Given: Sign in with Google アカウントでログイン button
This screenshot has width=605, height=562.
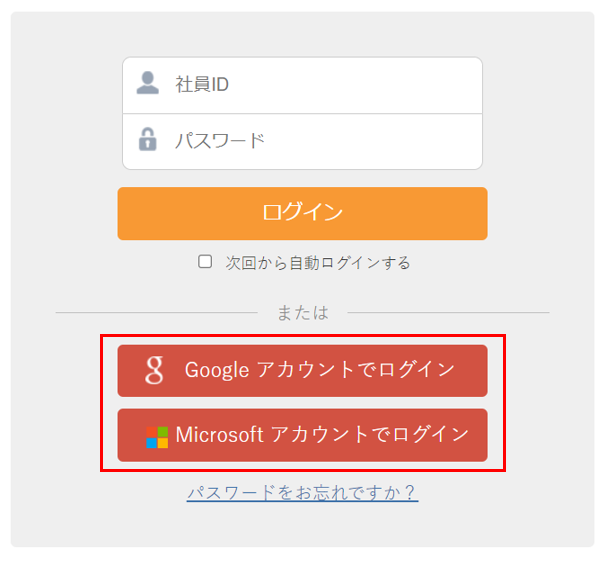Looking at the screenshot, I should point(302,371).
